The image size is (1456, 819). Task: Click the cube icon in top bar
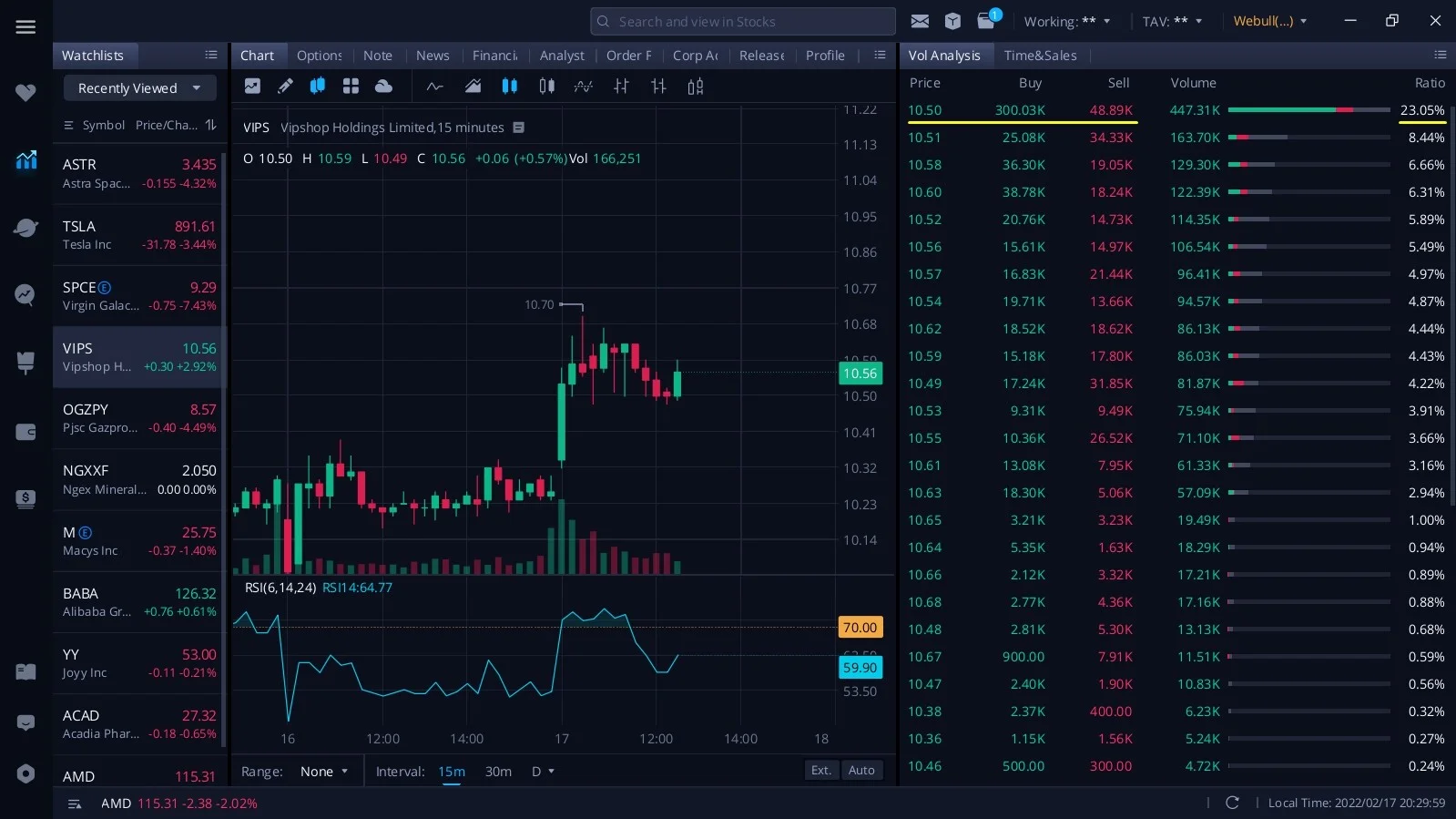[952, 21]
